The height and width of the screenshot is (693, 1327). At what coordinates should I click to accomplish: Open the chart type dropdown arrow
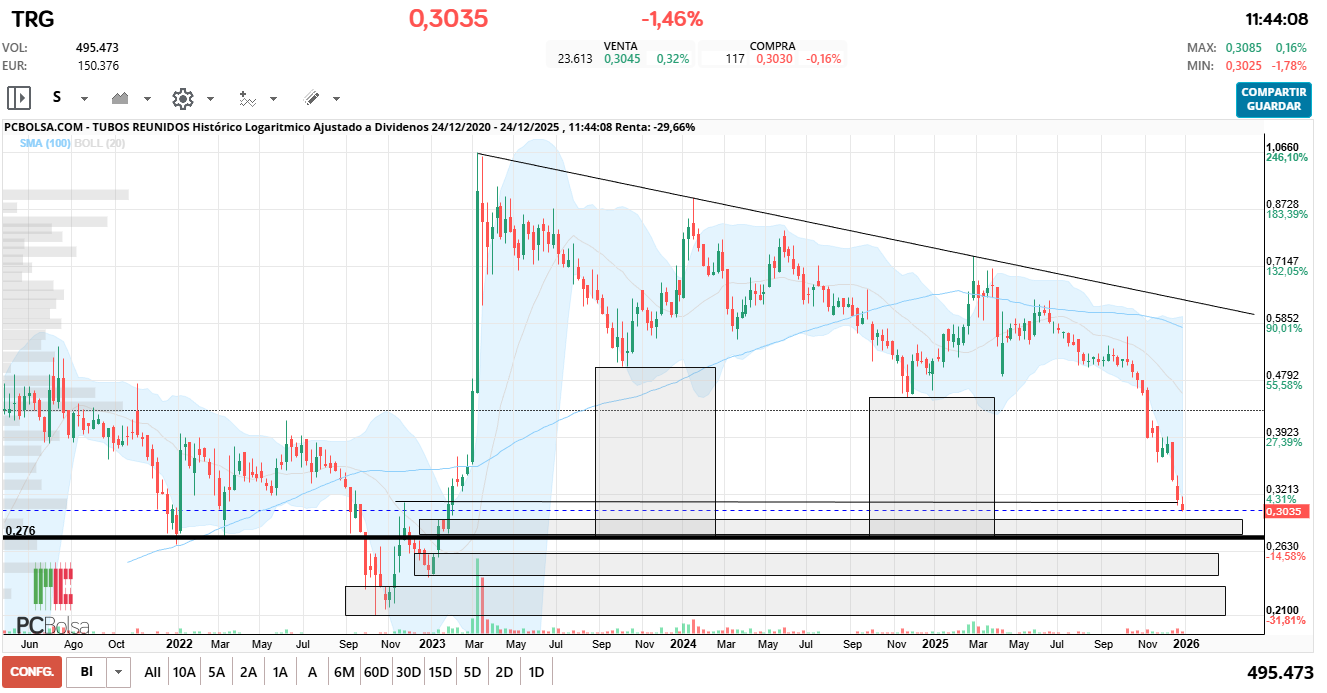[148, 99]
